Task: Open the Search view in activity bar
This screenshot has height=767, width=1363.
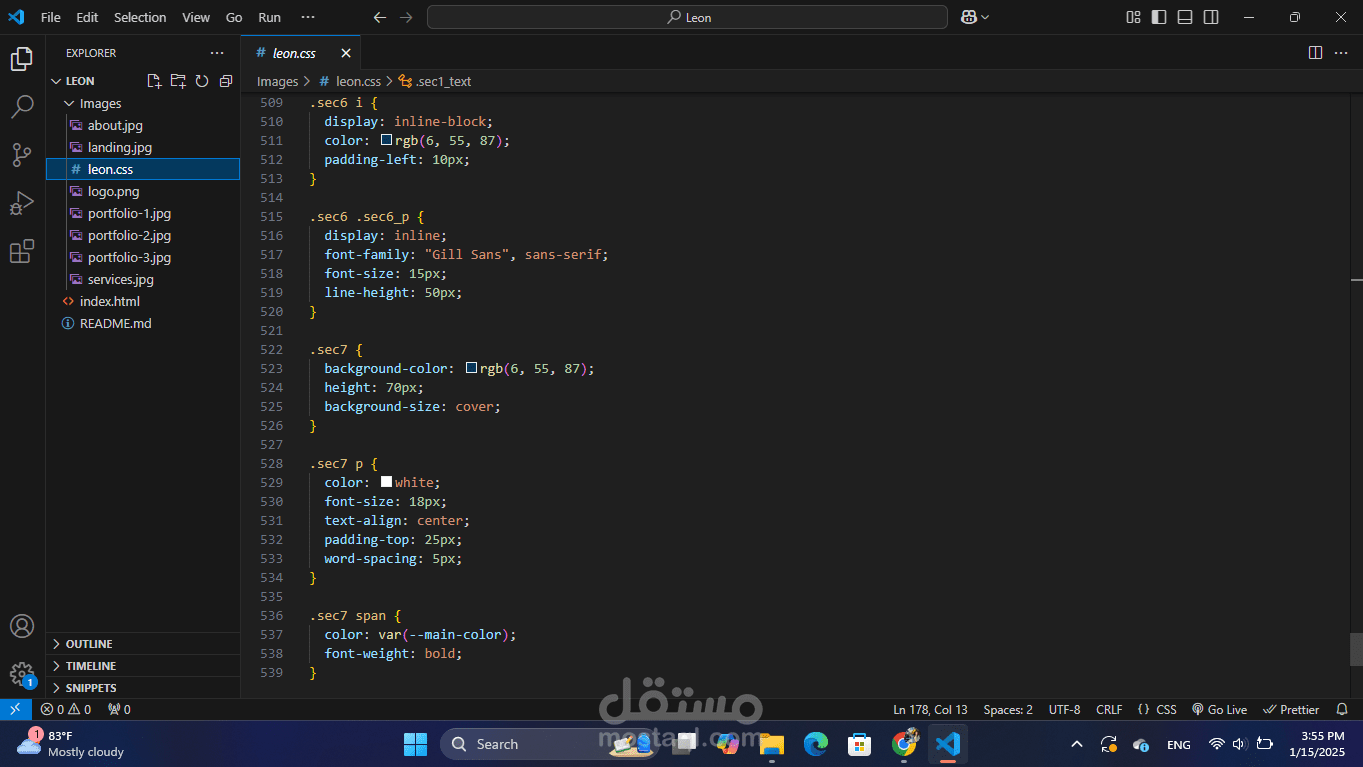Action: (22, 107)
